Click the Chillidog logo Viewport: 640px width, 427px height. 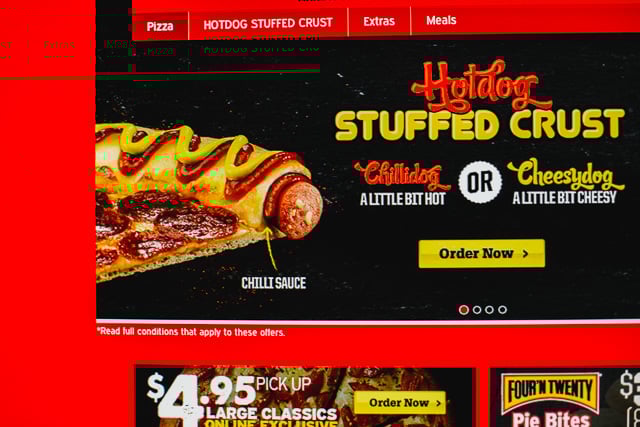[x=403, y=175]
